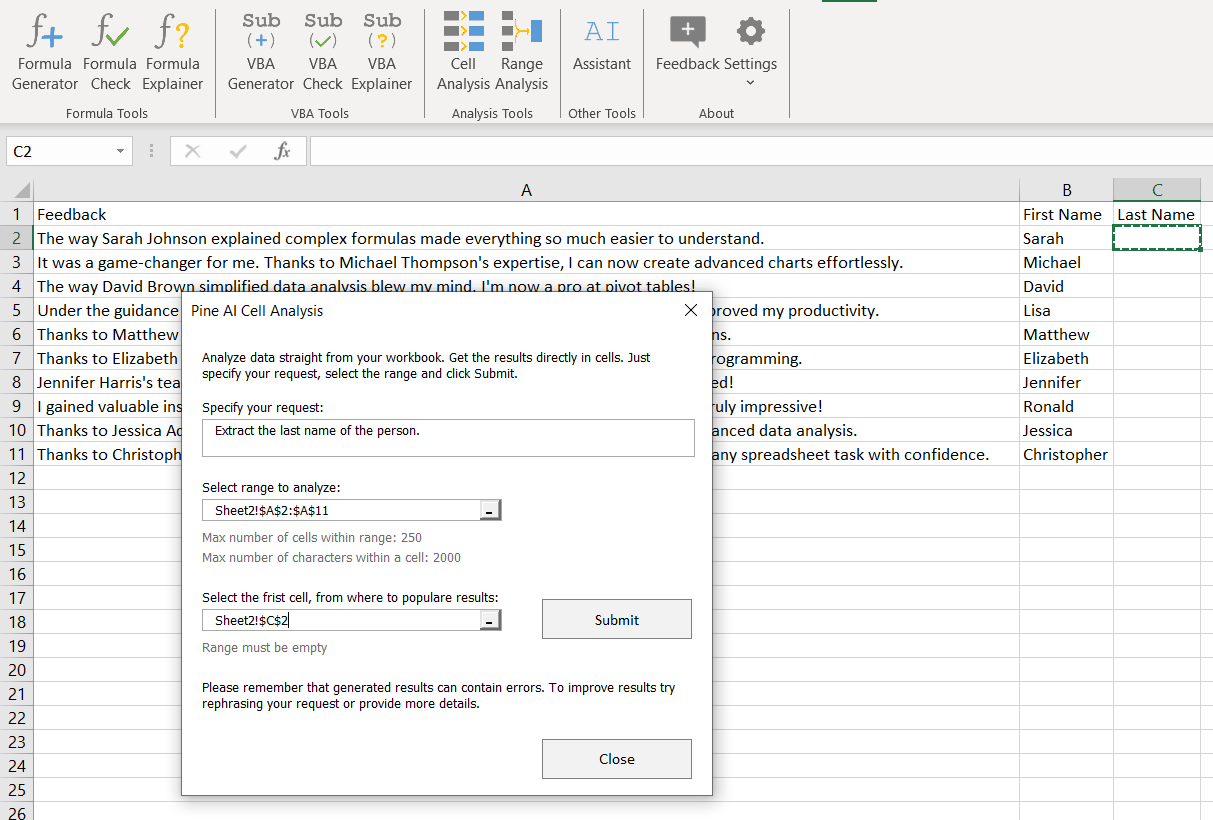1213x820 pixels.
Task: Collapse the results first cell selector
Action: pyautogui.click(x=489, y=619)
